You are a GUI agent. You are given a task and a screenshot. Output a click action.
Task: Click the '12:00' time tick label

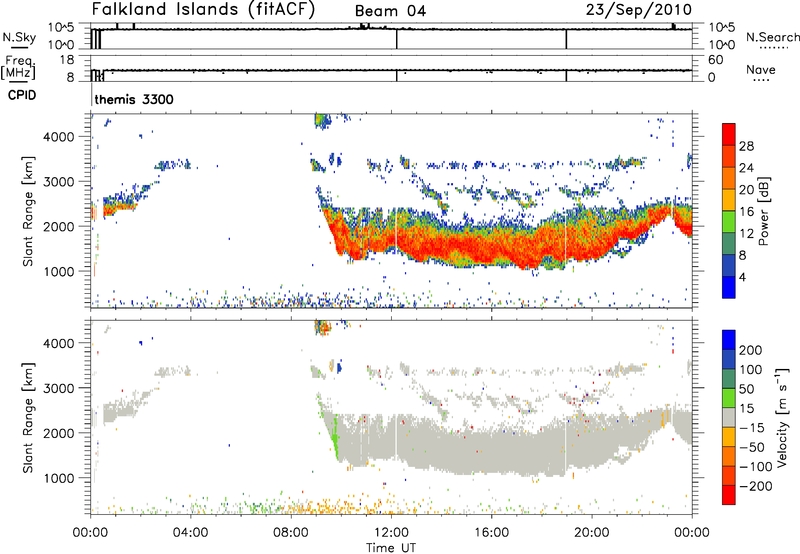(391, 533)
